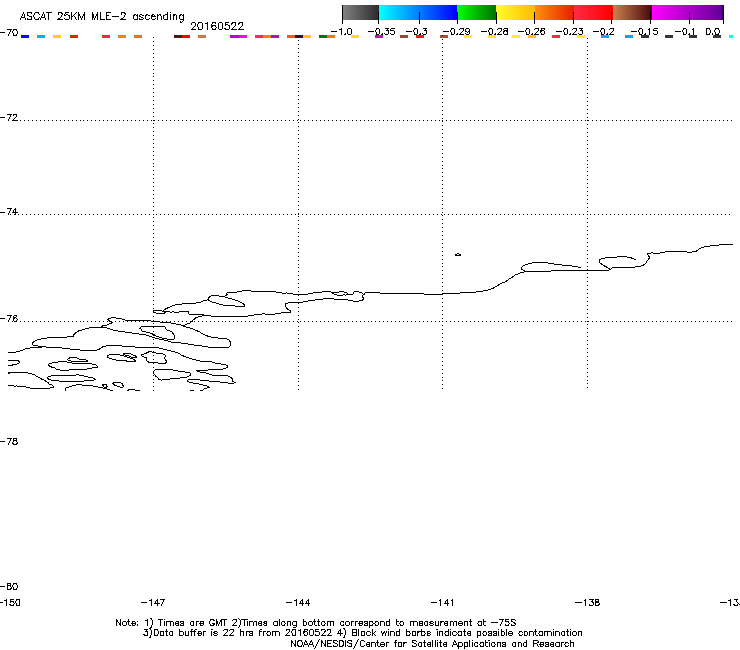The width and height of the screenshot is (740, 650).
Task: Click the brown color bar segment
Action: [632, 13]
